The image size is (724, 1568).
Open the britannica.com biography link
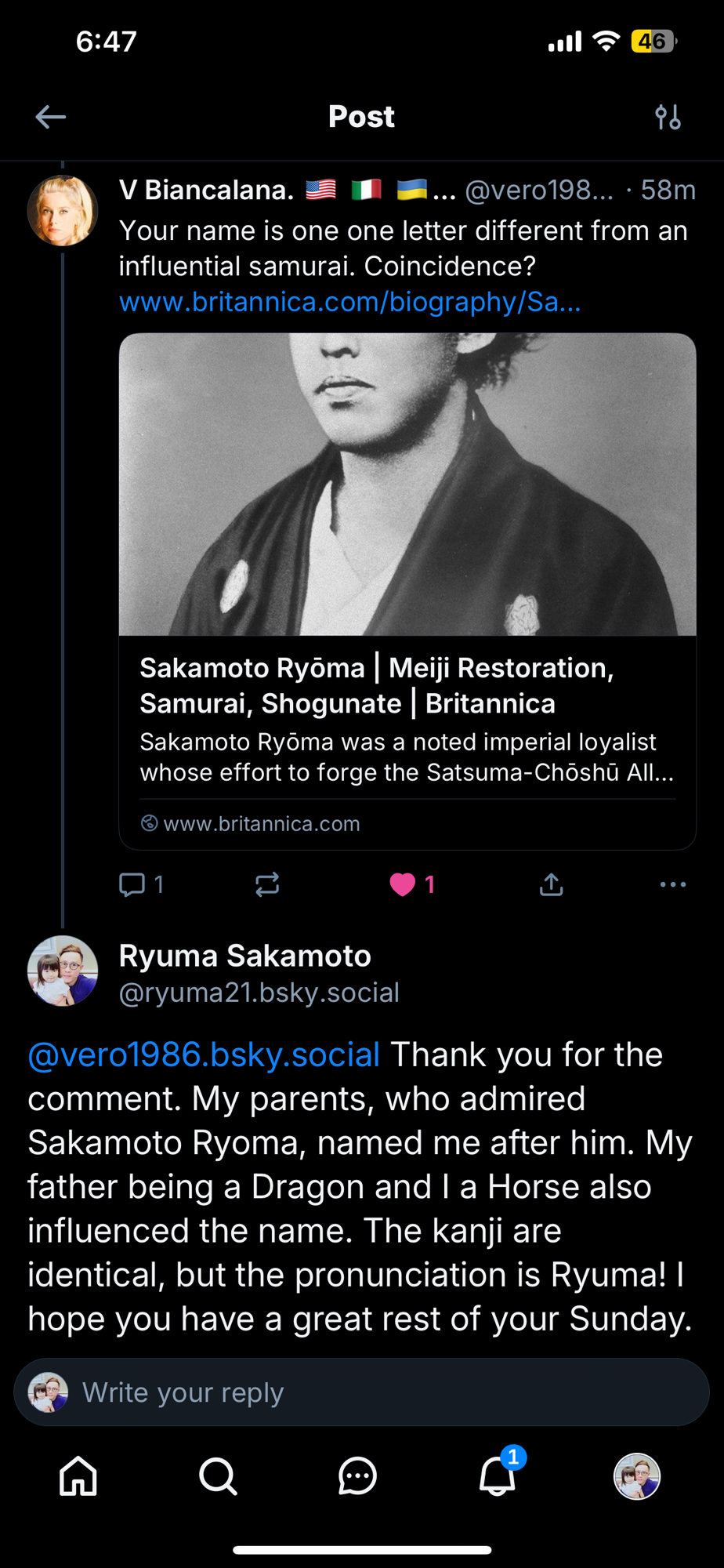pos(349,302)
